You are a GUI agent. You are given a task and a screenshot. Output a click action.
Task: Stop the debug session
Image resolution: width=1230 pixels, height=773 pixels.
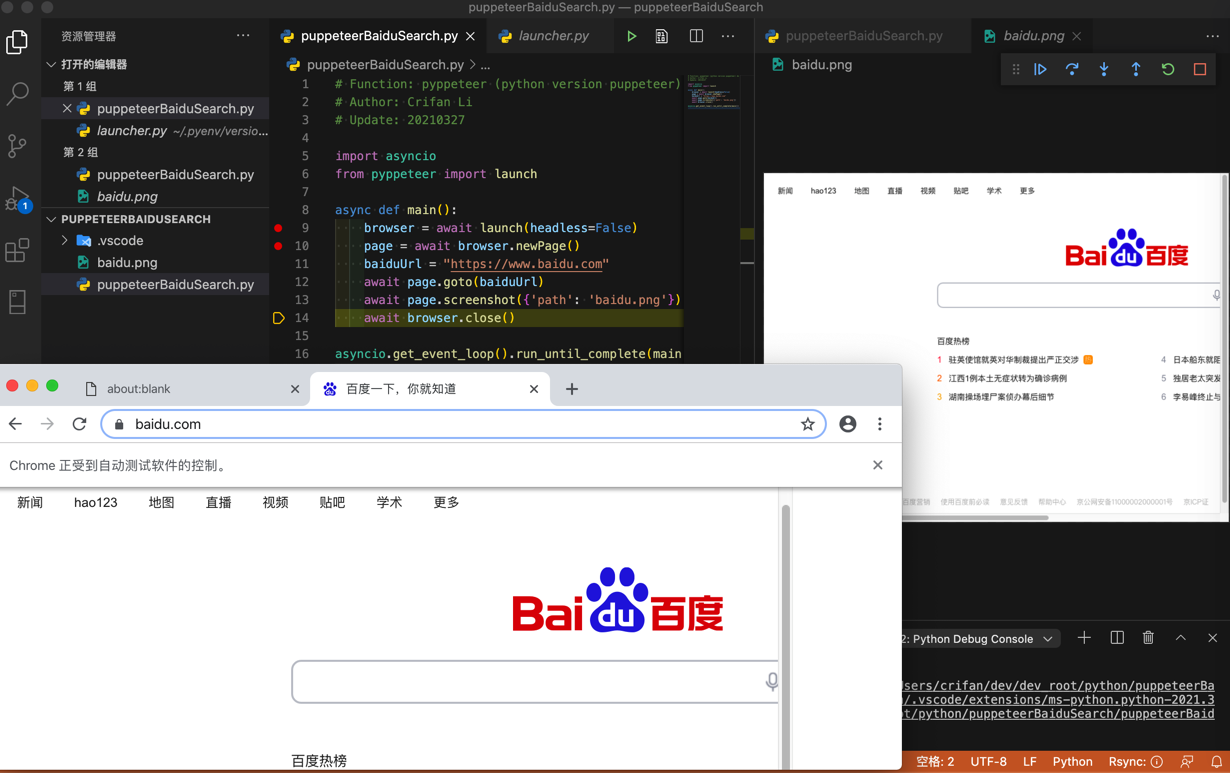tap(1200, 69)
